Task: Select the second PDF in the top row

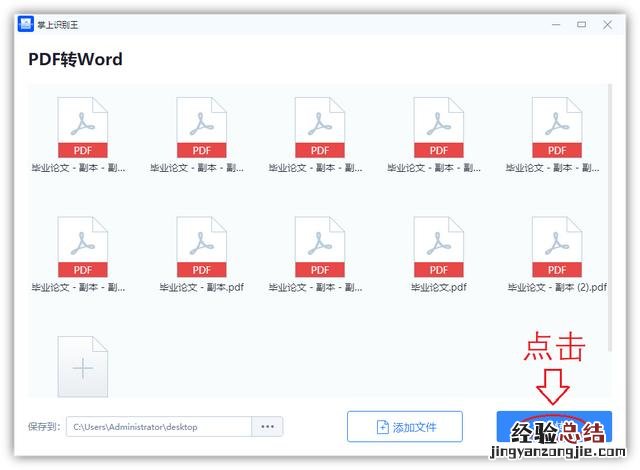Action: [x=201, y=128]
